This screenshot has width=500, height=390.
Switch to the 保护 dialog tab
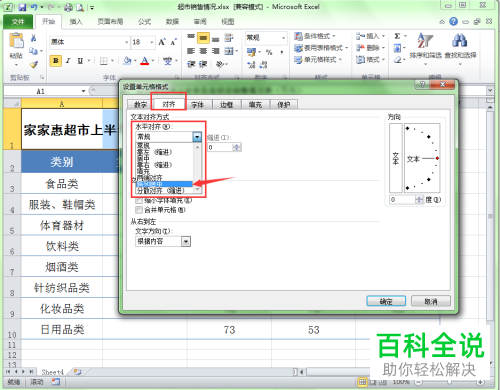click(x=284, y=105)
